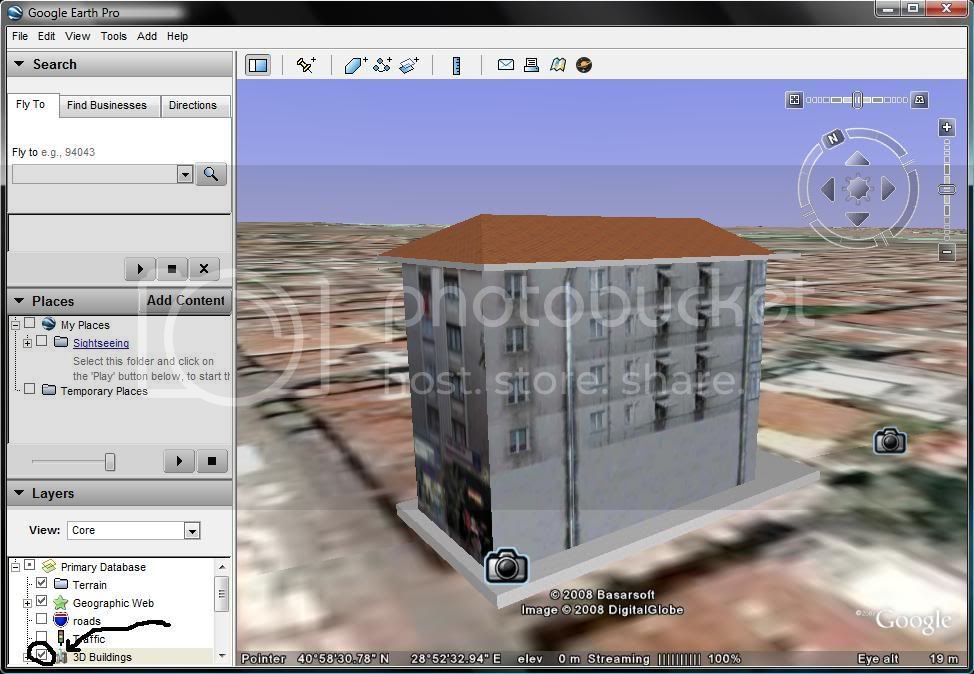Add a polygon using the toolbar
The image size is (974, 674).
(355, 65)
